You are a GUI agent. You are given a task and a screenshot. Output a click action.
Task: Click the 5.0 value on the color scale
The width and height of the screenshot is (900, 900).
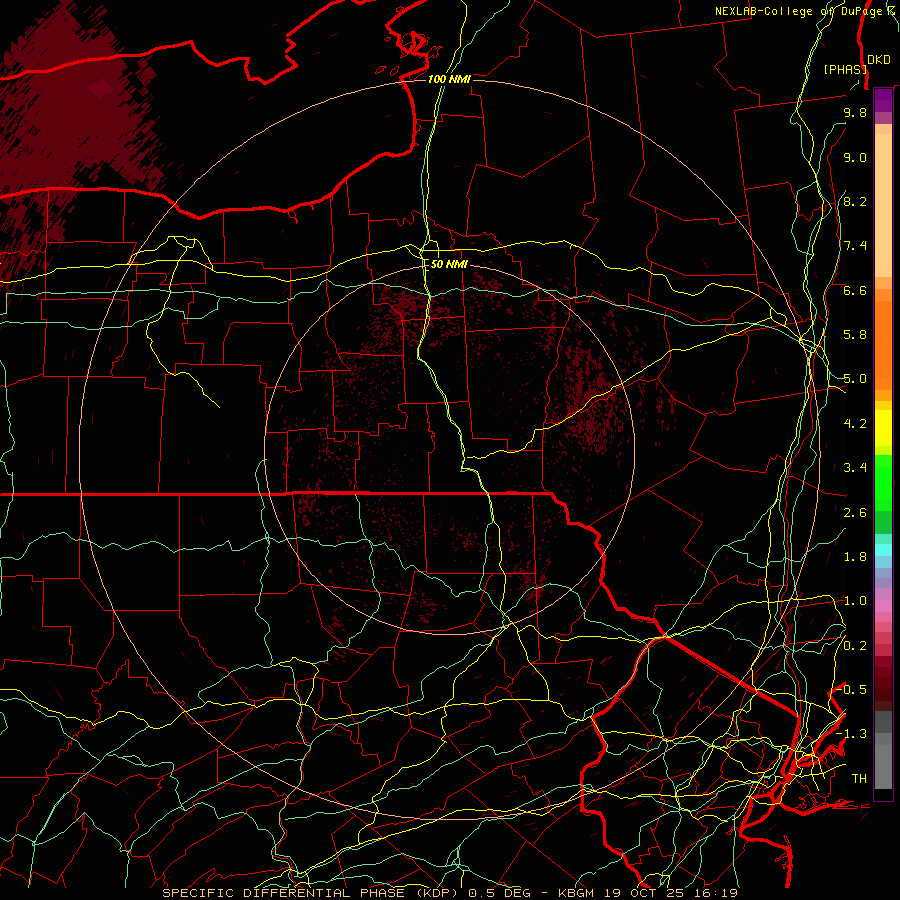pos(855,379)
